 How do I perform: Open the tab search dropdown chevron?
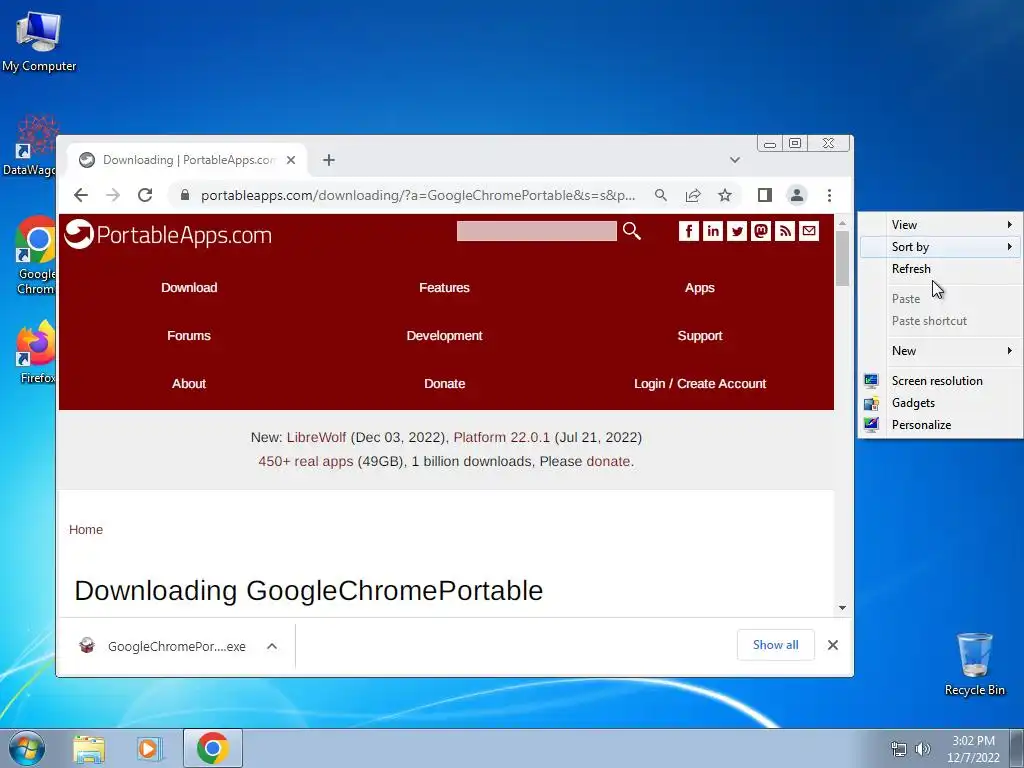(x=735, y=160)
